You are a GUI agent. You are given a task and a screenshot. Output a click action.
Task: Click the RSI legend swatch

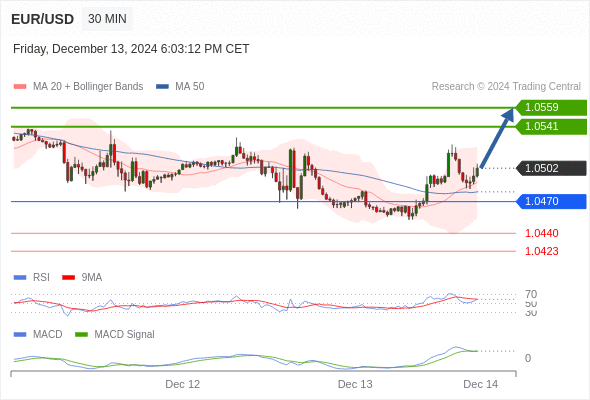coord(20,278)
